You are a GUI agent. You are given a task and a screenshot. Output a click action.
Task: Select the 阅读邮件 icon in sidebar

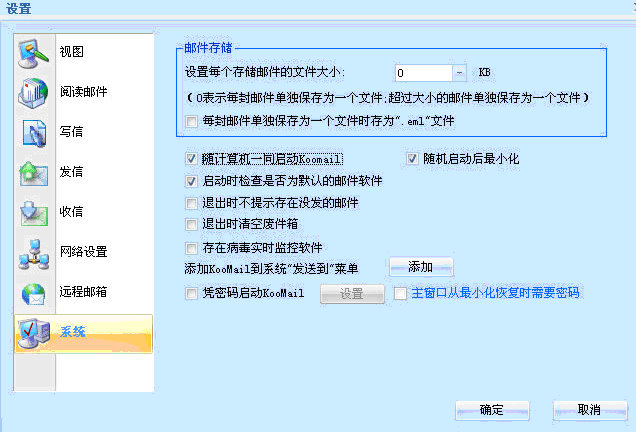pos(33,93)
